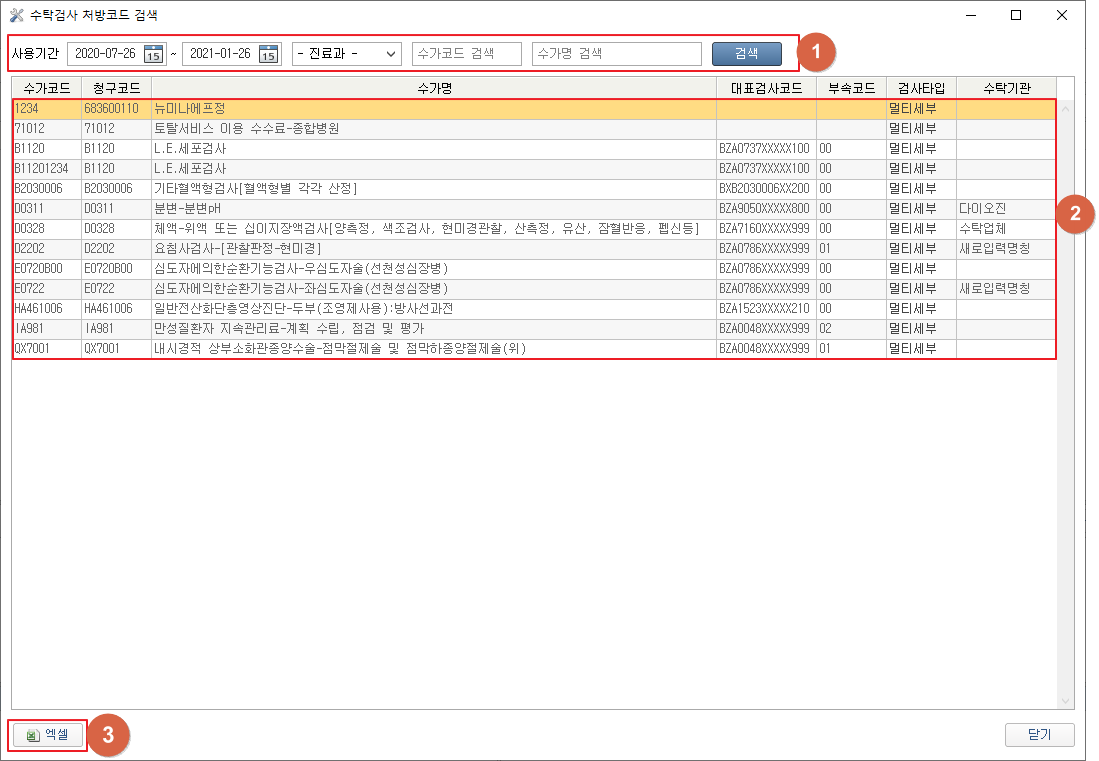
Task: Maximize the 수탁검사 처방코드 검색 window
Action: click(1016, 15)
